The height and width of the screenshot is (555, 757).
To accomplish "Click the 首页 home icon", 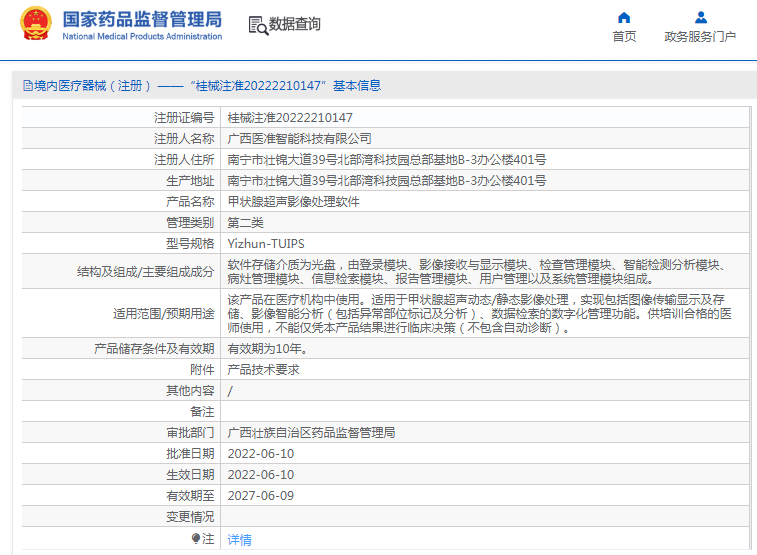I will click(624, 18).
